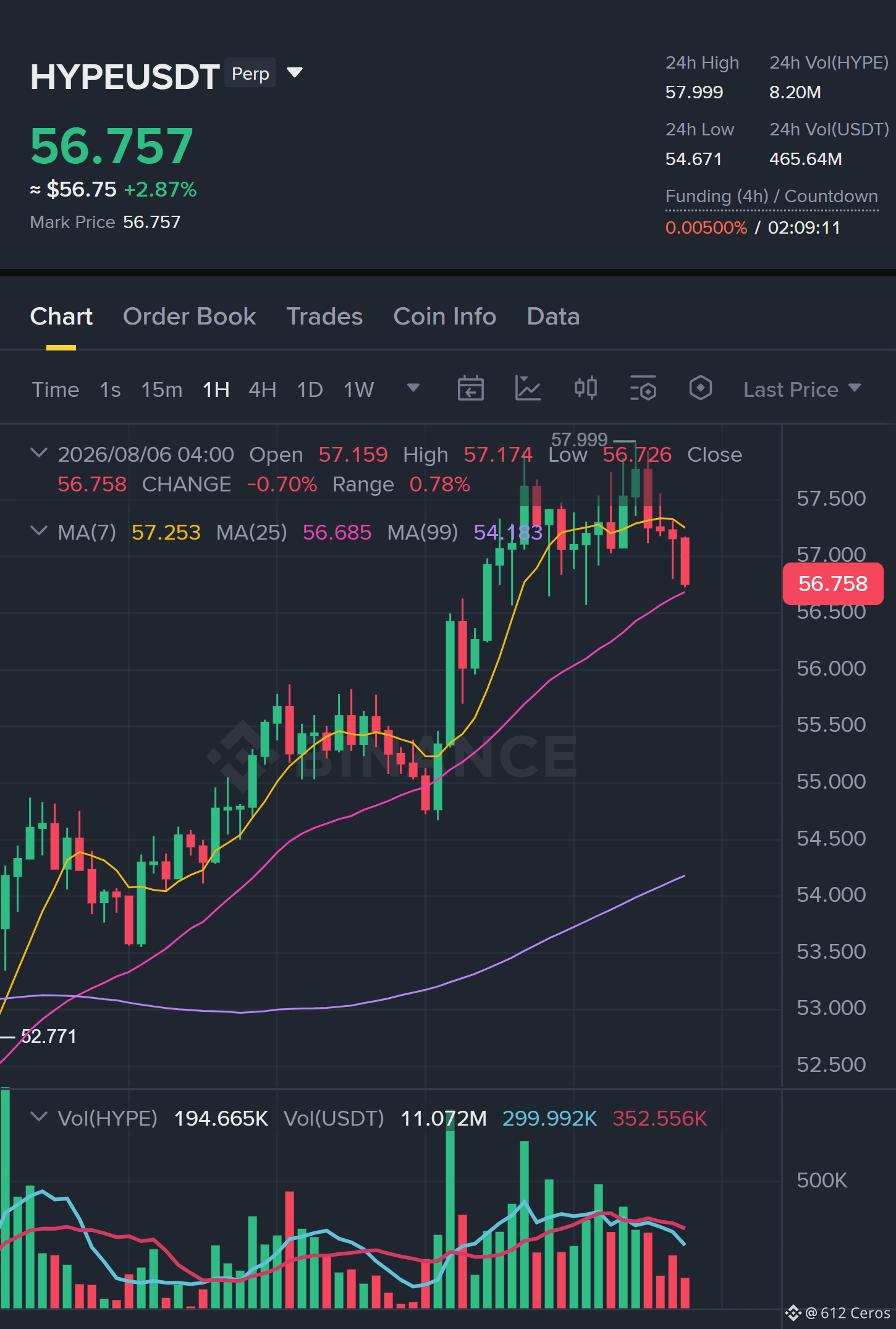Screen dimensions: 896x1329
Task: Switch to the Chart tab
Action: coord(61,316)
